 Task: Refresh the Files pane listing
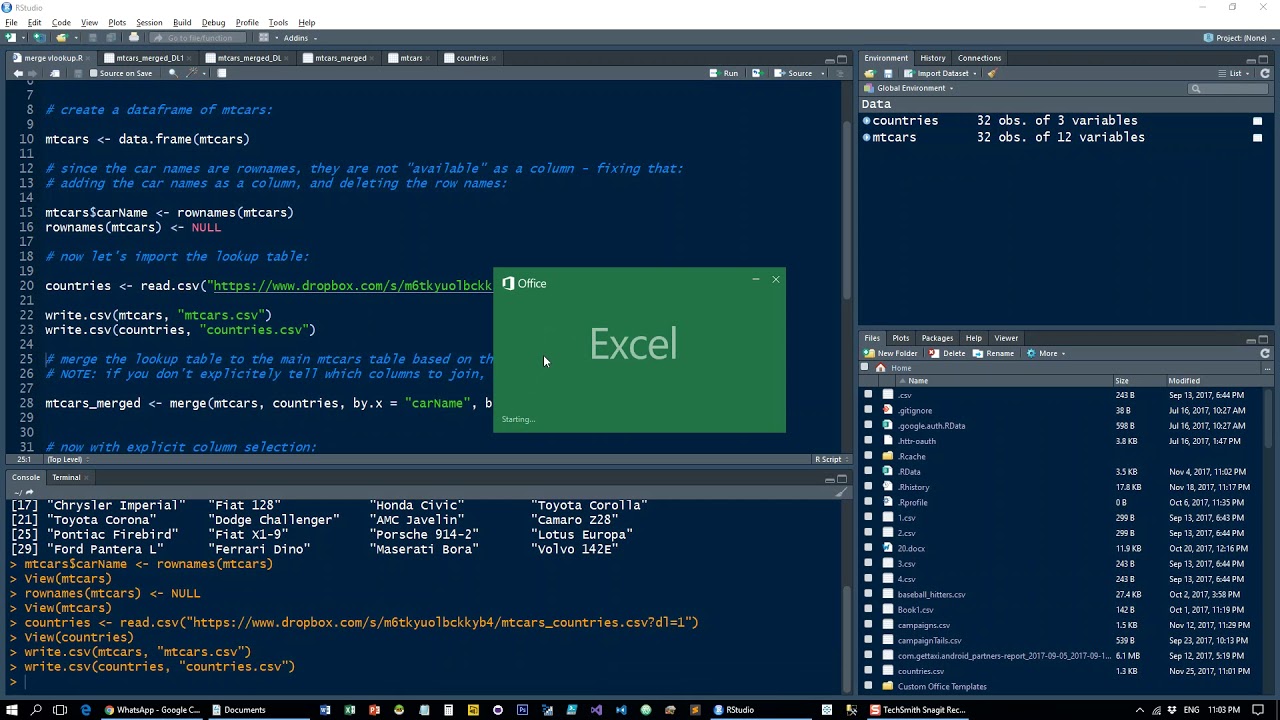point(1265,353)
